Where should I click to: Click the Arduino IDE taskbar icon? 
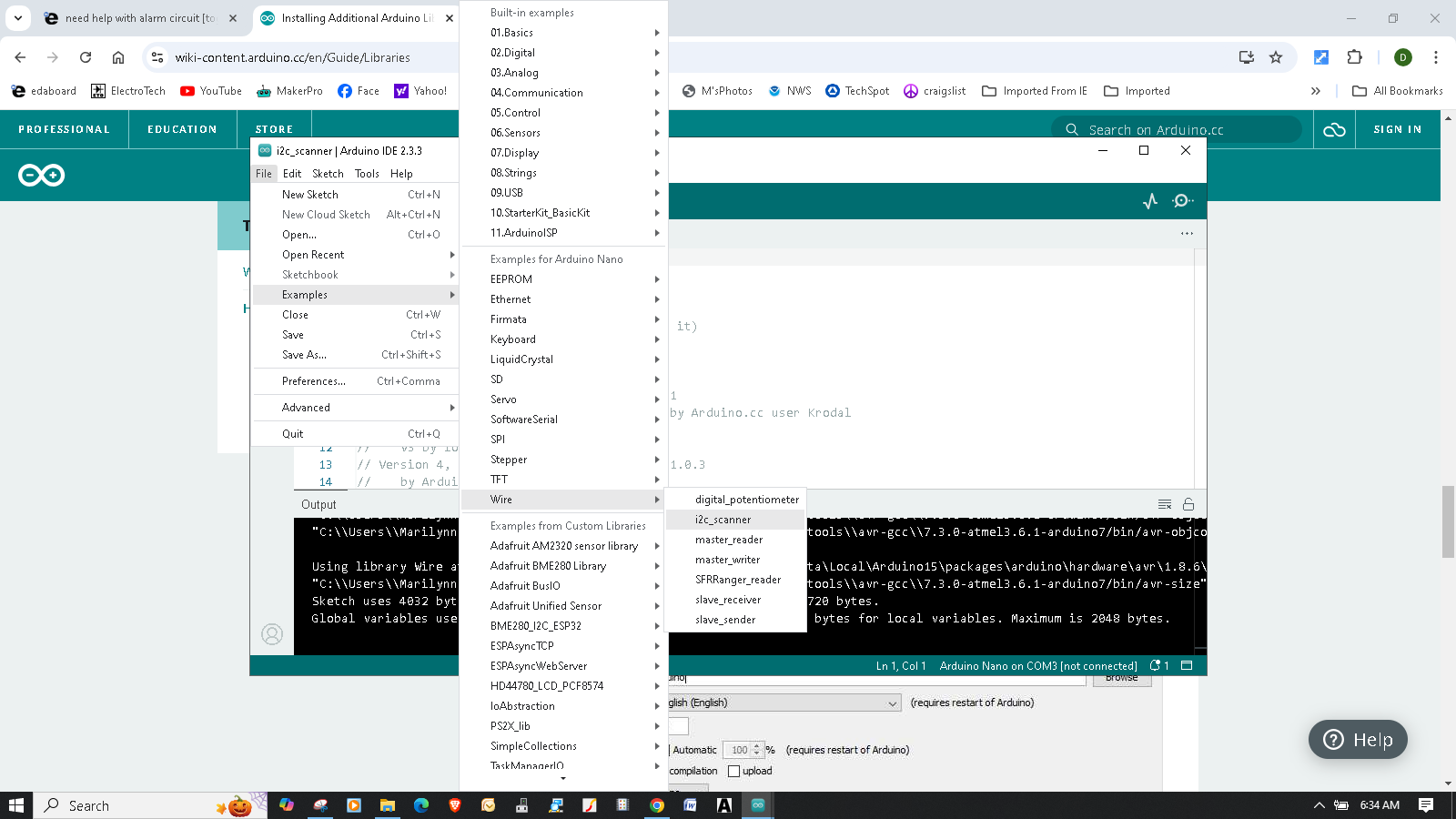pos(758,805)
